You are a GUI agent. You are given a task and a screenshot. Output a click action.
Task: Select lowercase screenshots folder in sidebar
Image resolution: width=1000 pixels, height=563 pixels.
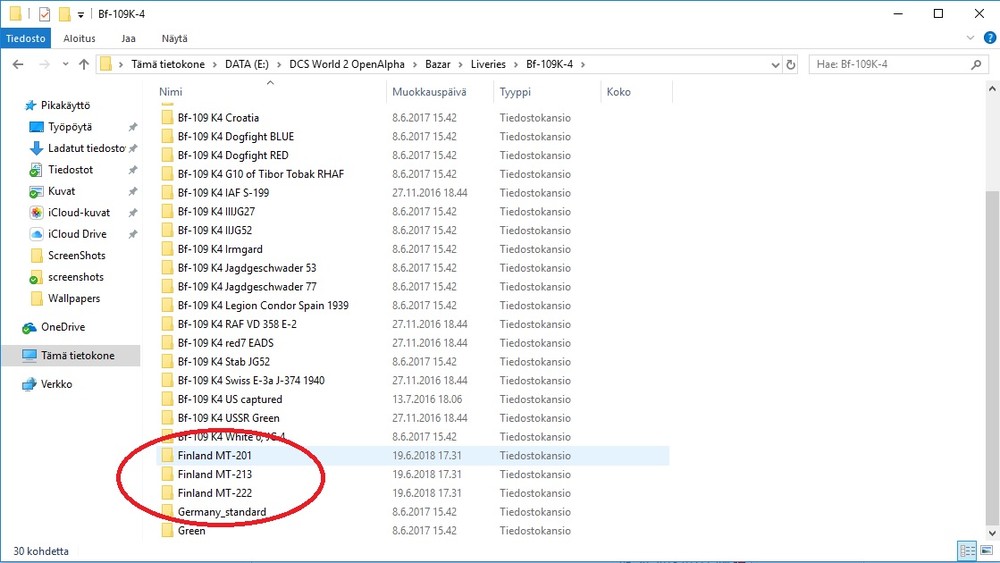pyautogui.click(x=75, y=277)
